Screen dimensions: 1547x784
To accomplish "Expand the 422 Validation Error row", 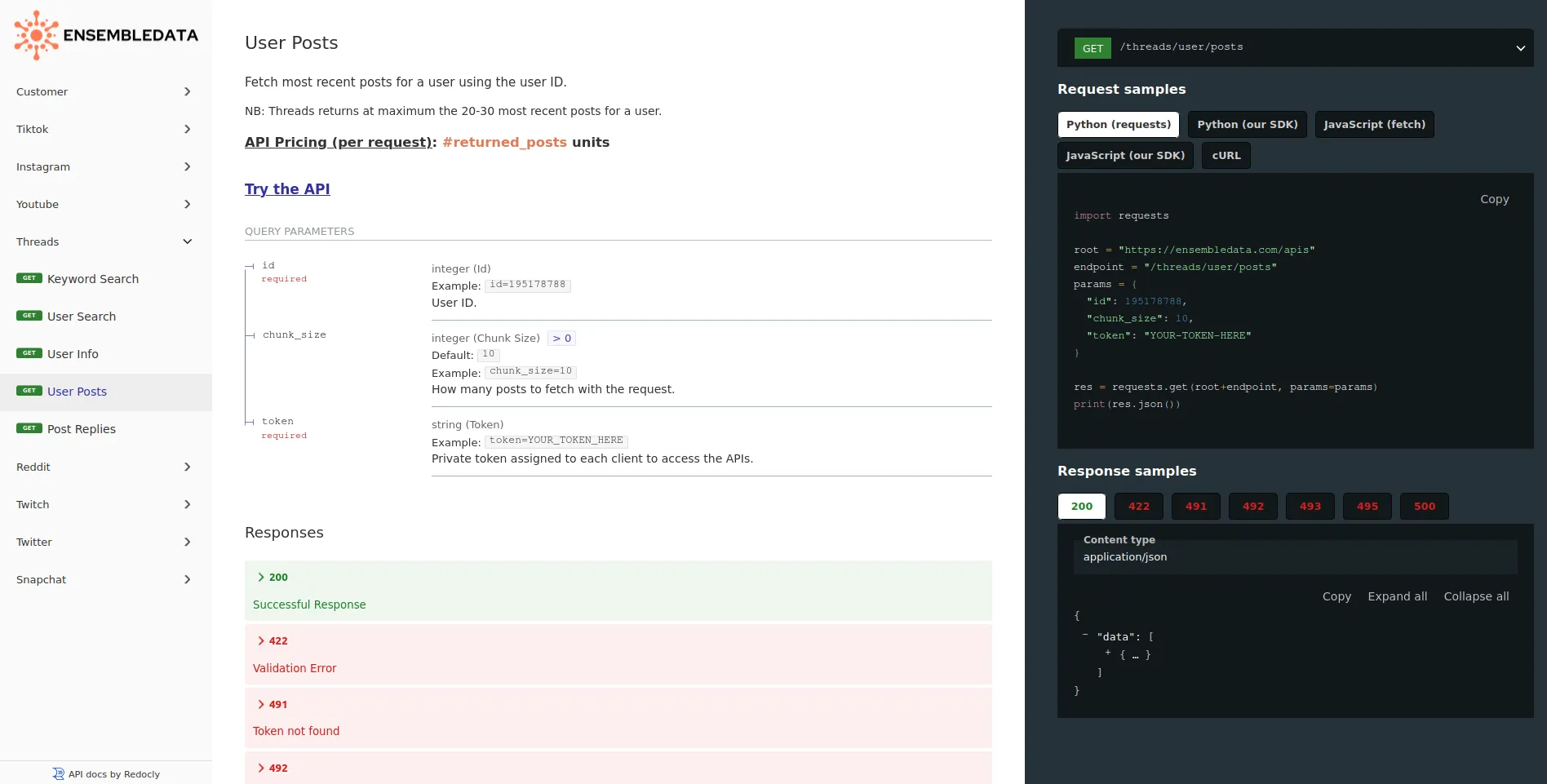I will (x=618, y=654).
